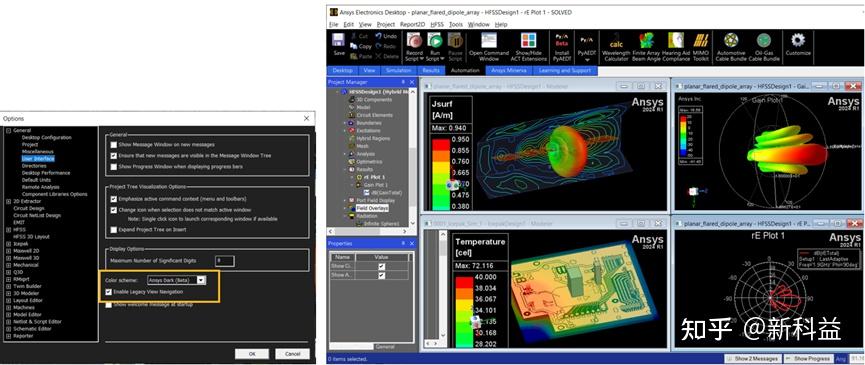Click the Paste tool icon
Viewport: 865px width, 365px height.
pyautogui.click(x=353, y=56)
